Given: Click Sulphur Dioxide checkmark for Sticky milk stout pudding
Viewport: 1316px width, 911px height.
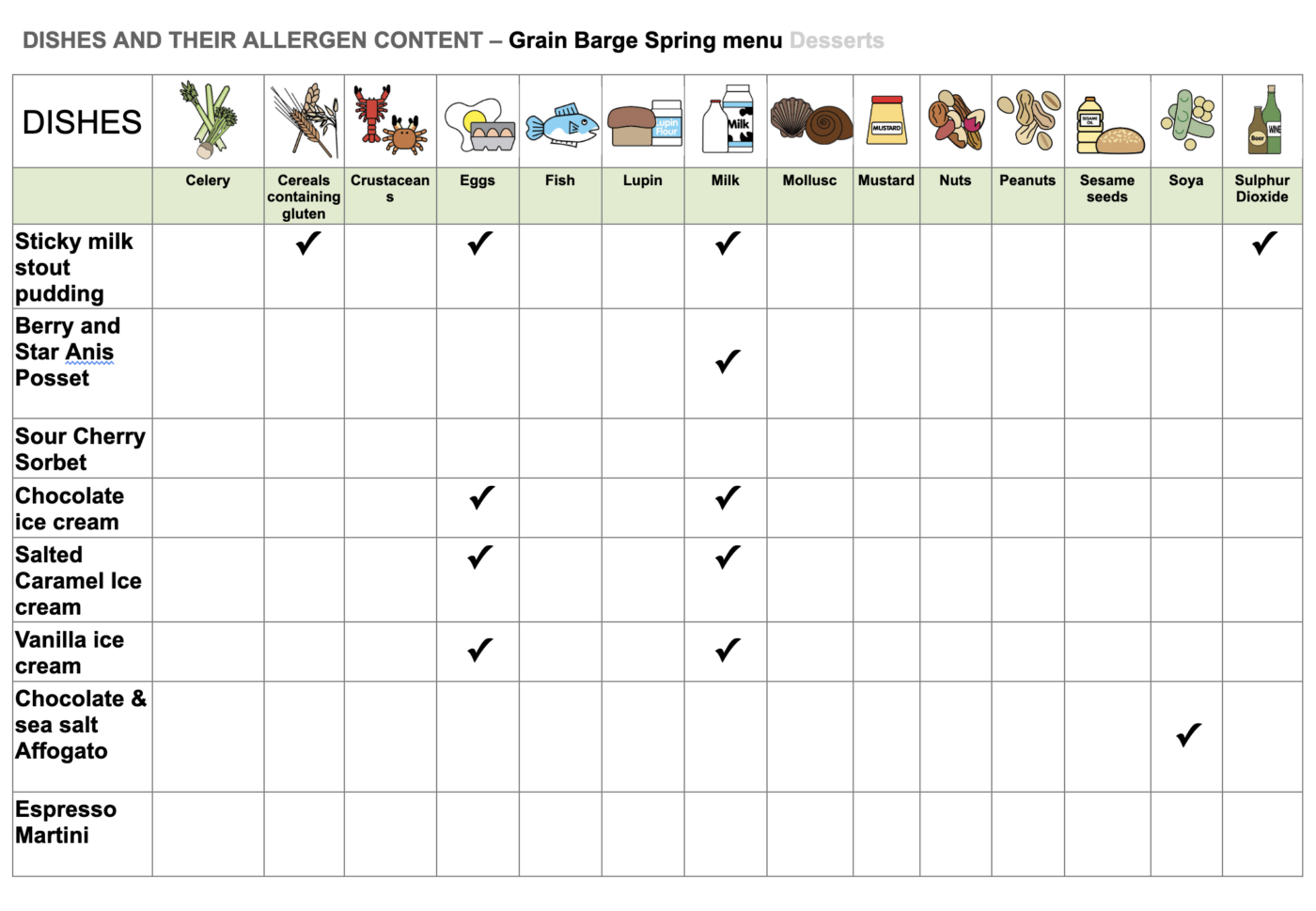Looking at the screenshot, I should click(x=1264, y=243).
